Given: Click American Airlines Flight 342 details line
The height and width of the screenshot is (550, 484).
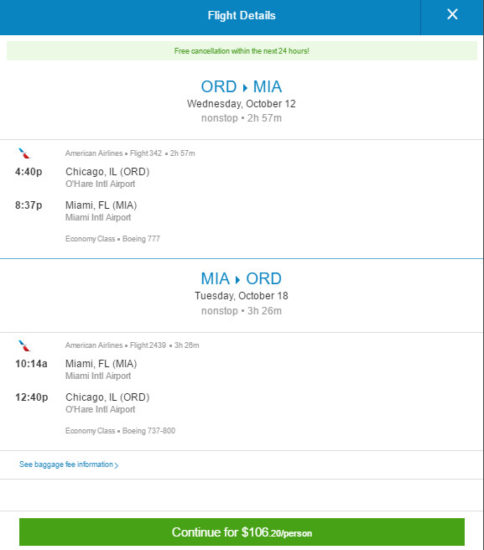Looking at the screenshot, I should tap(130, 153).
